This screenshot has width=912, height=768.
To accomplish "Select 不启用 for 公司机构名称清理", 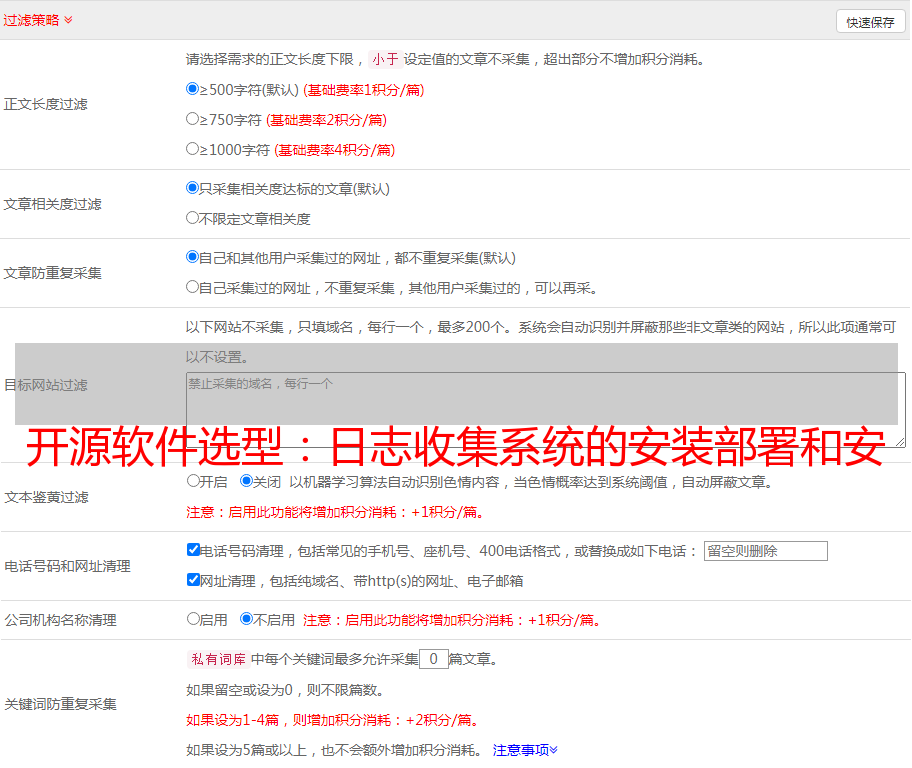I will click(246, 619).
